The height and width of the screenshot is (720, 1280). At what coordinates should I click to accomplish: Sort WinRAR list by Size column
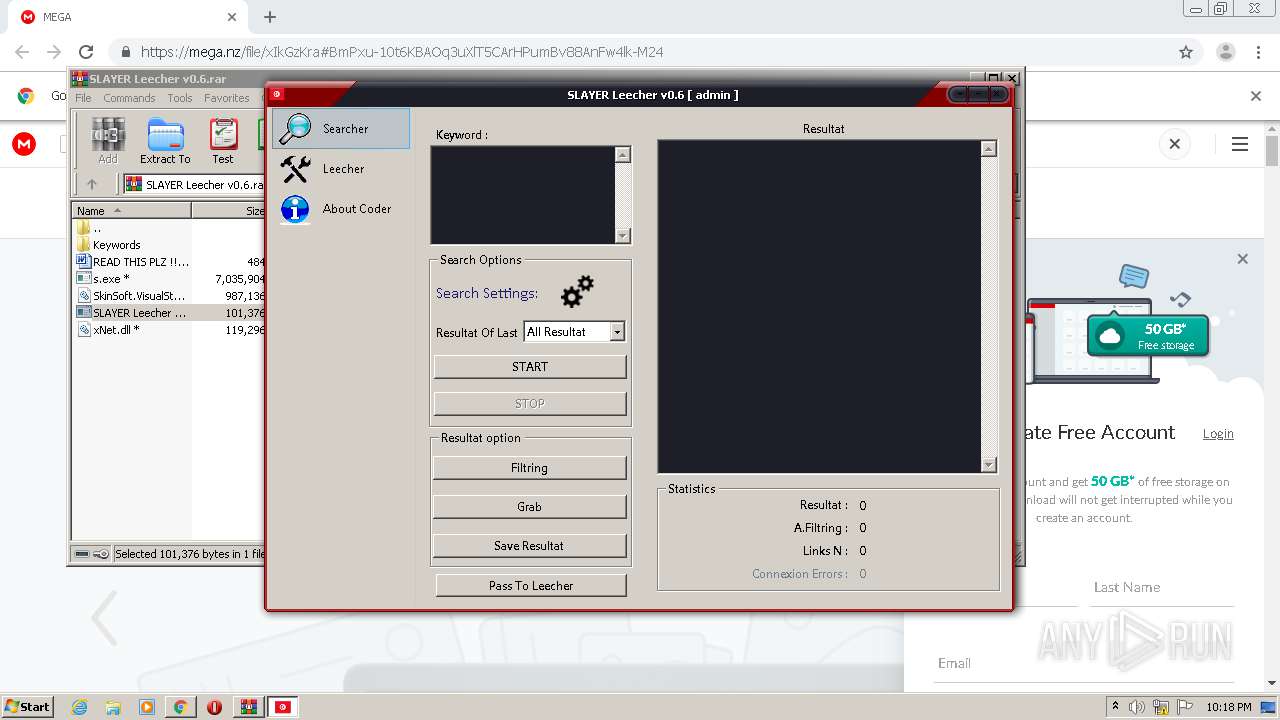coord(229,211)
